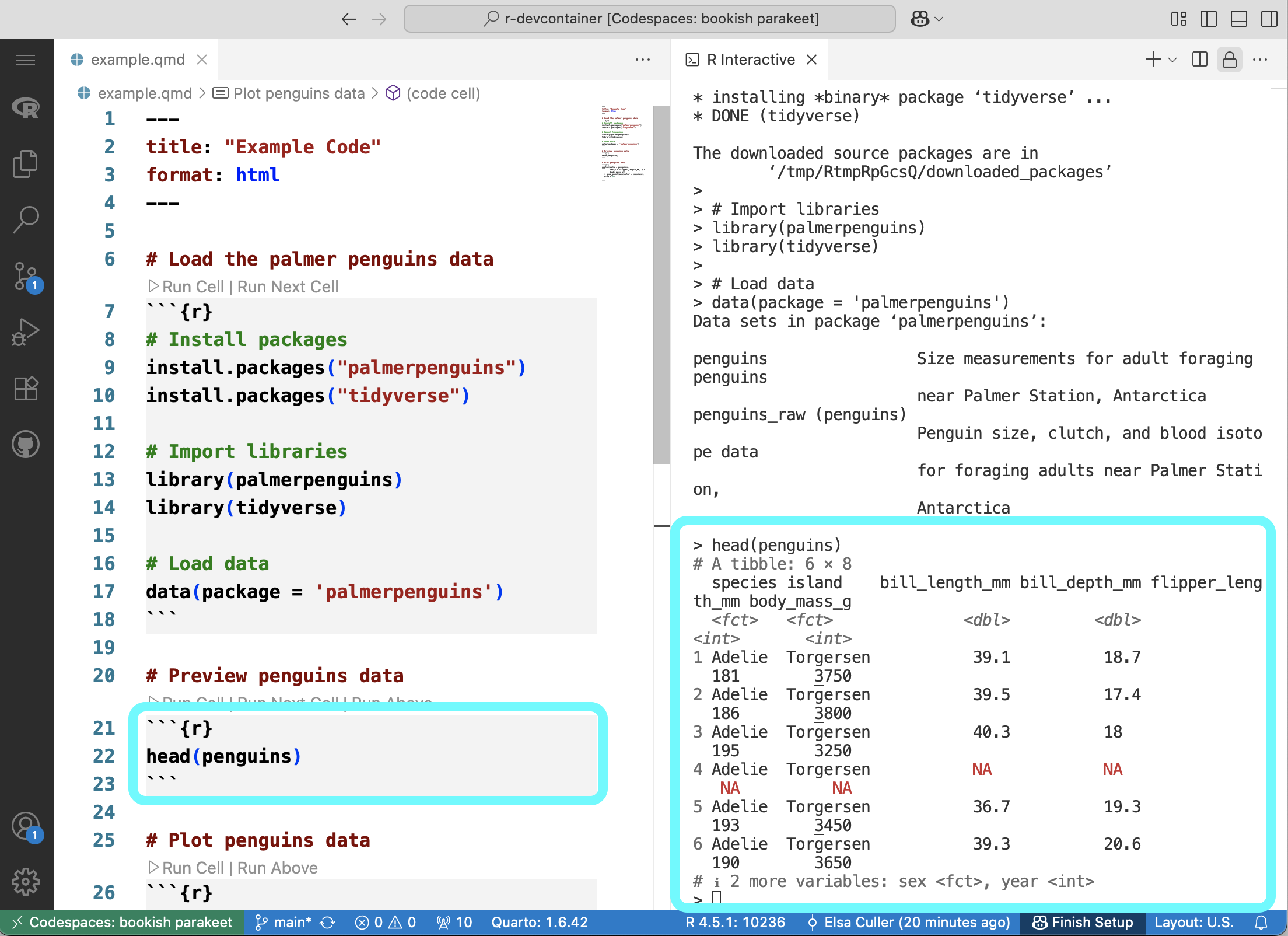
Task: Open editor more actions menu
Action: coord(643,60)
